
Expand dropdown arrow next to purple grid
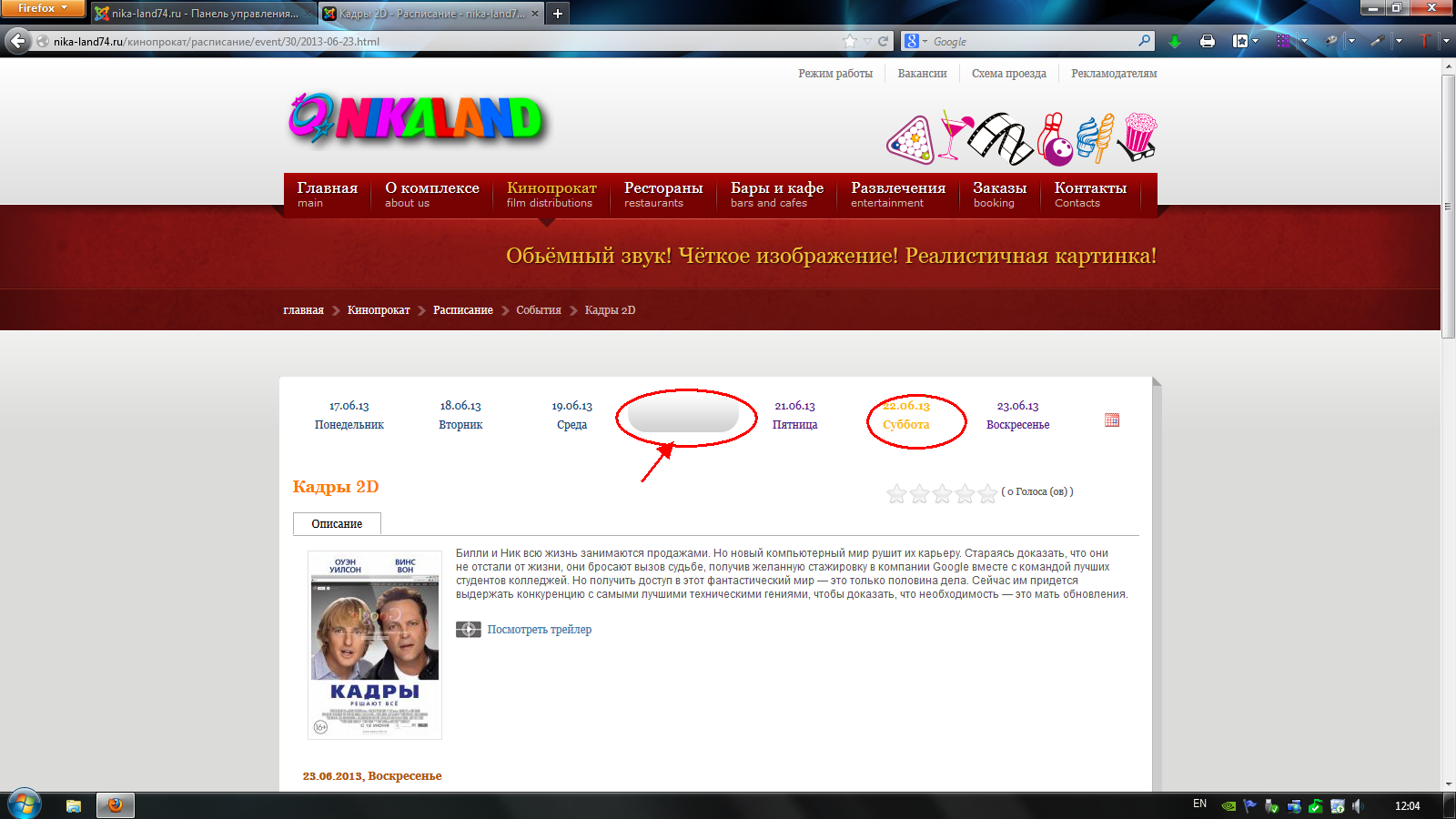click(x=1304, y=41)
